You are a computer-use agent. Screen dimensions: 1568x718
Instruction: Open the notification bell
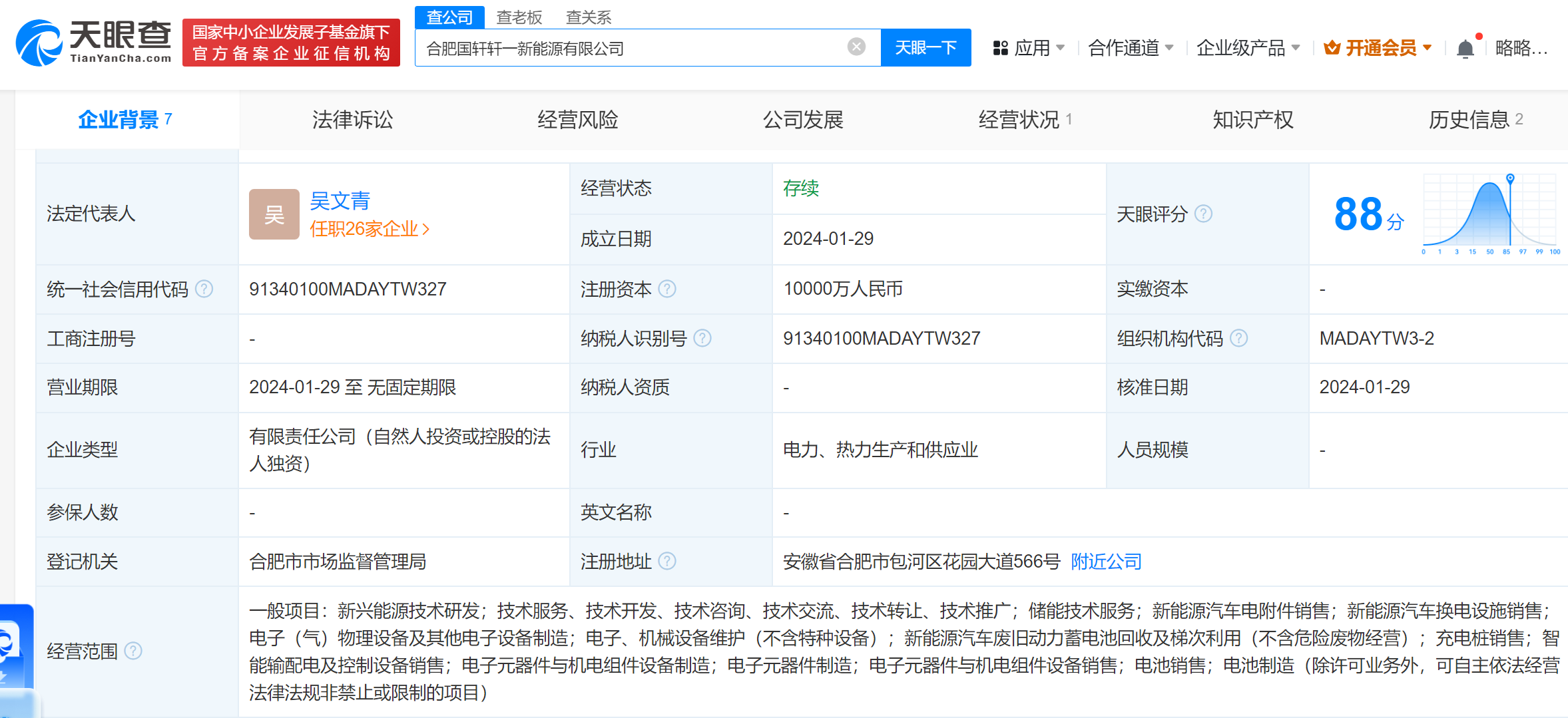tap(1465, 49)
